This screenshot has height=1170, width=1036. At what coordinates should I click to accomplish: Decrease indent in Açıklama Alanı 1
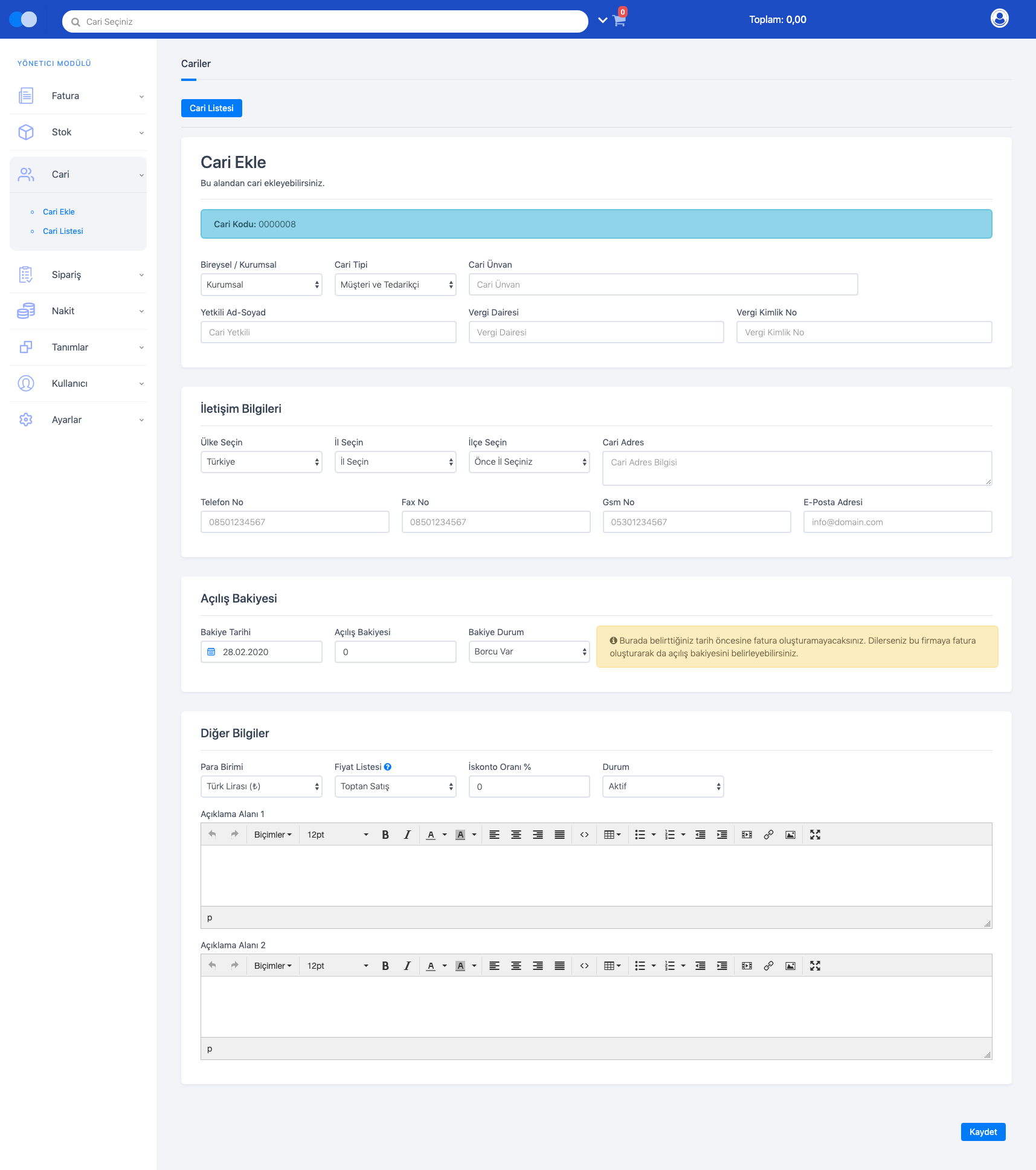click(700, 835)
